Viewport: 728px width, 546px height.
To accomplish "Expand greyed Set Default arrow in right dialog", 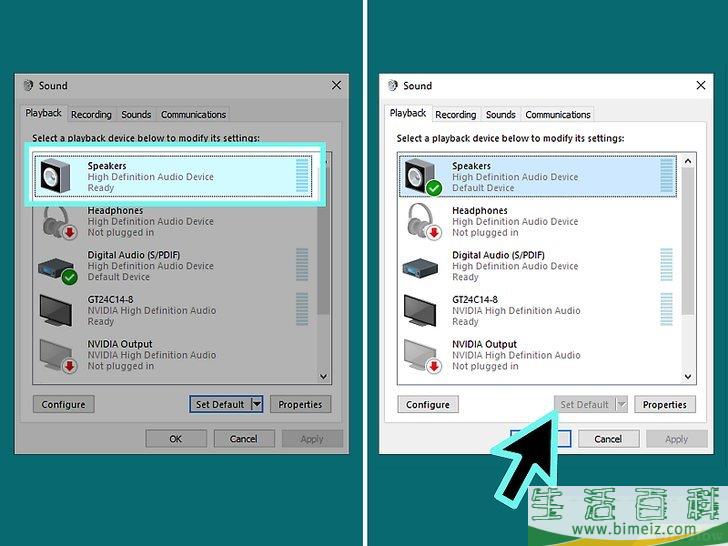I will (621, 405).
